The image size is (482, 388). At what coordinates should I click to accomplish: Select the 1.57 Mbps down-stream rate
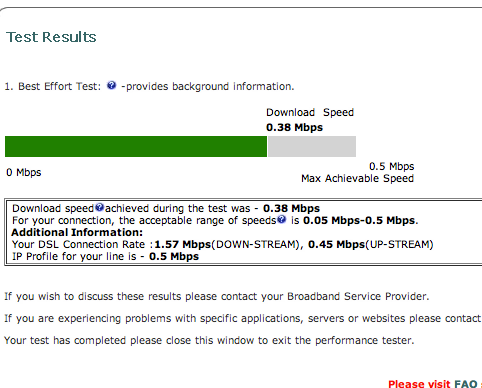point(183,244)
